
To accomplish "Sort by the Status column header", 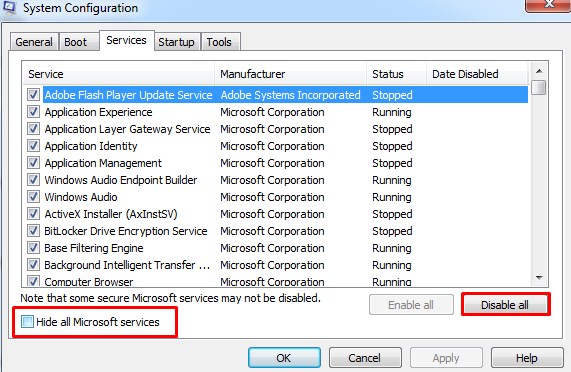I will pos(396,74).
